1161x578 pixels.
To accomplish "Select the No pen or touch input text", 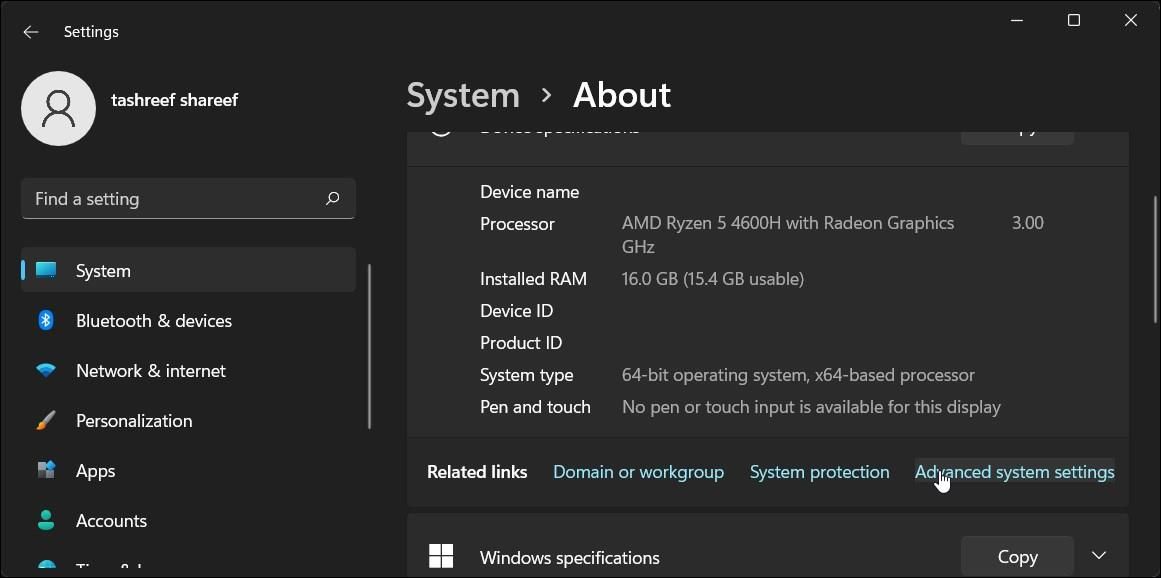I will pos(812,407).
